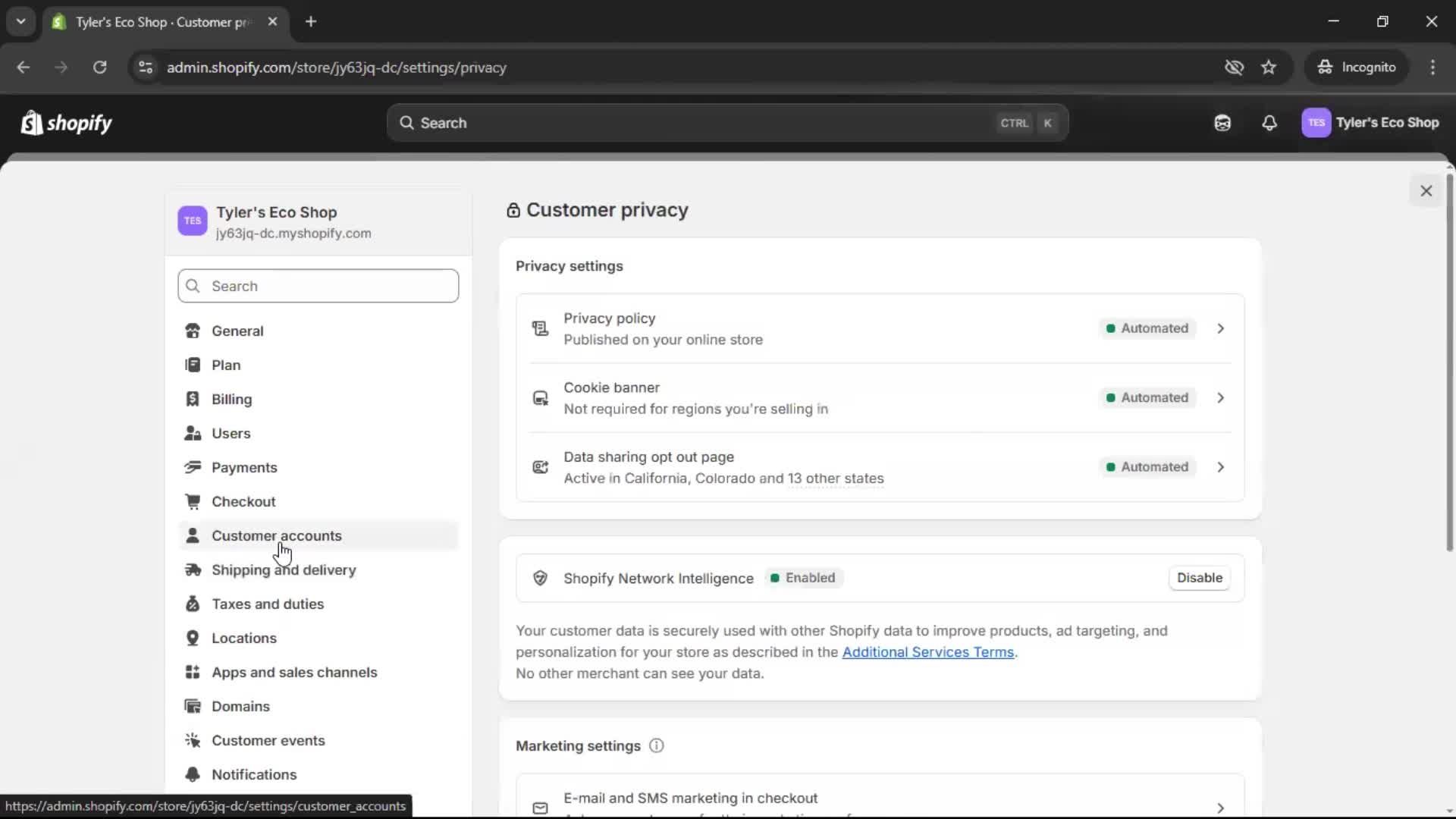Select Customer accounts text in sidebar
The height and width of the screenshot is (819, 1456).
pos(276,535)
